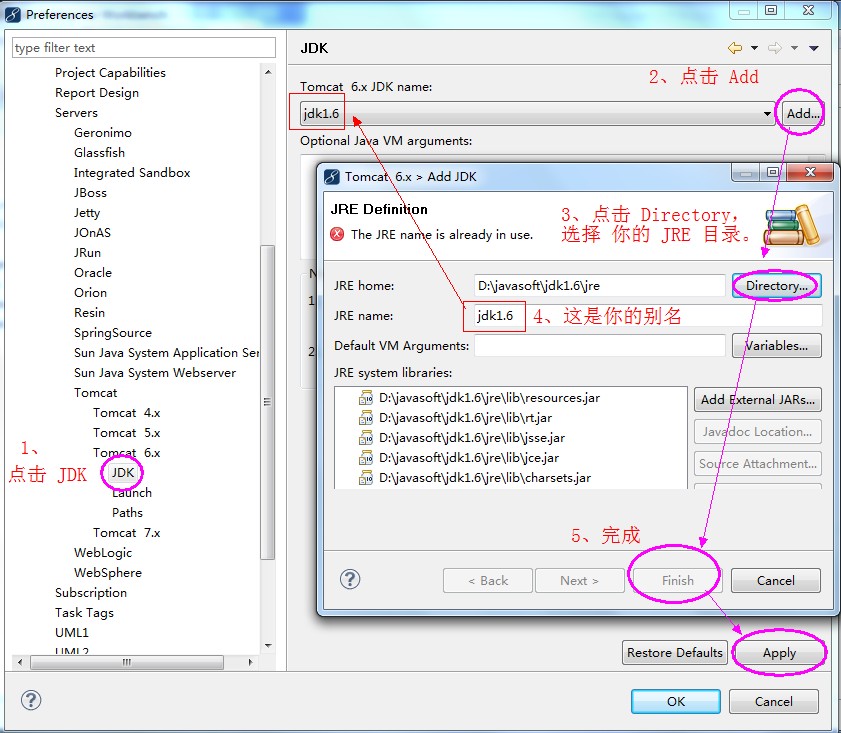
Task: Click the jar icon beside resources.jar
Action: pos(366,398)
